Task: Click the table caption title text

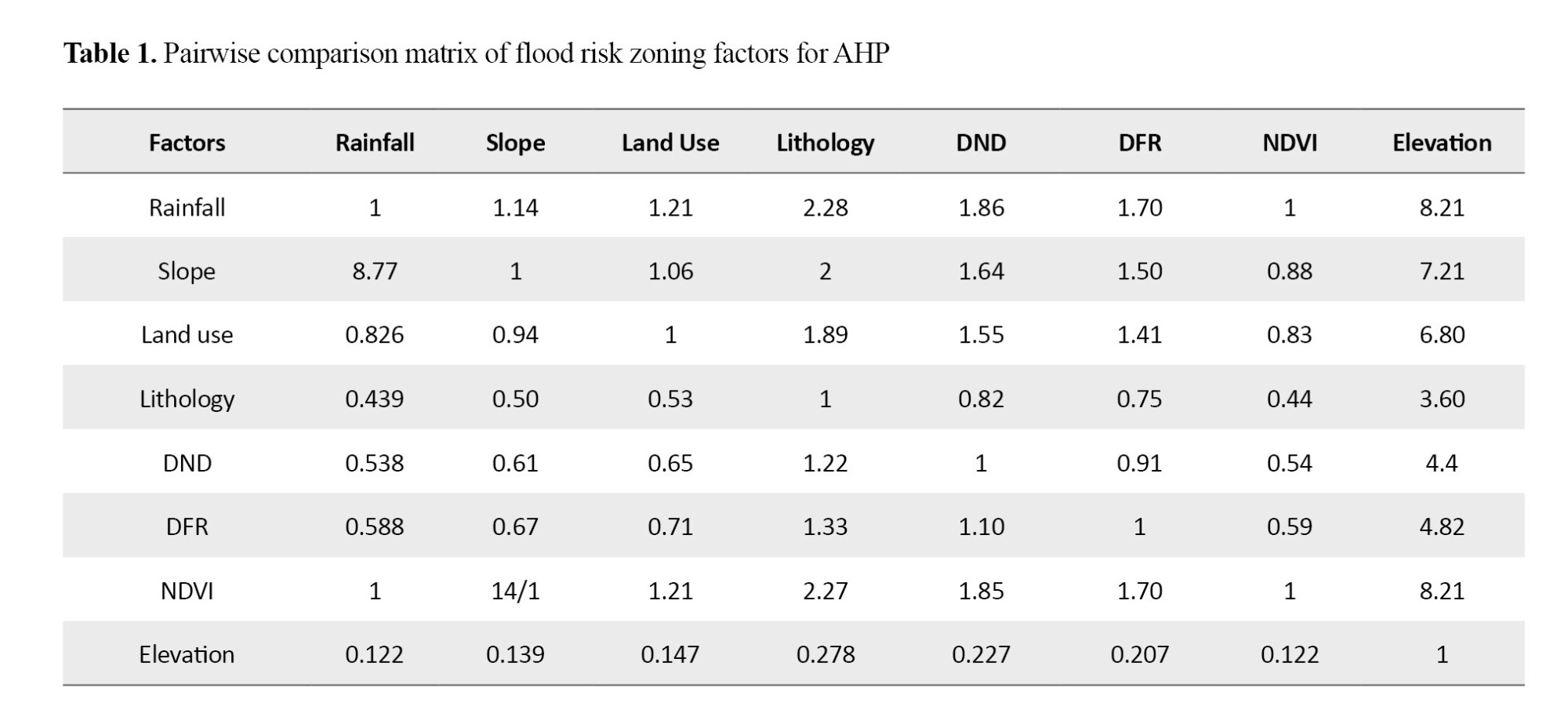Action: [x=476, y=53]
